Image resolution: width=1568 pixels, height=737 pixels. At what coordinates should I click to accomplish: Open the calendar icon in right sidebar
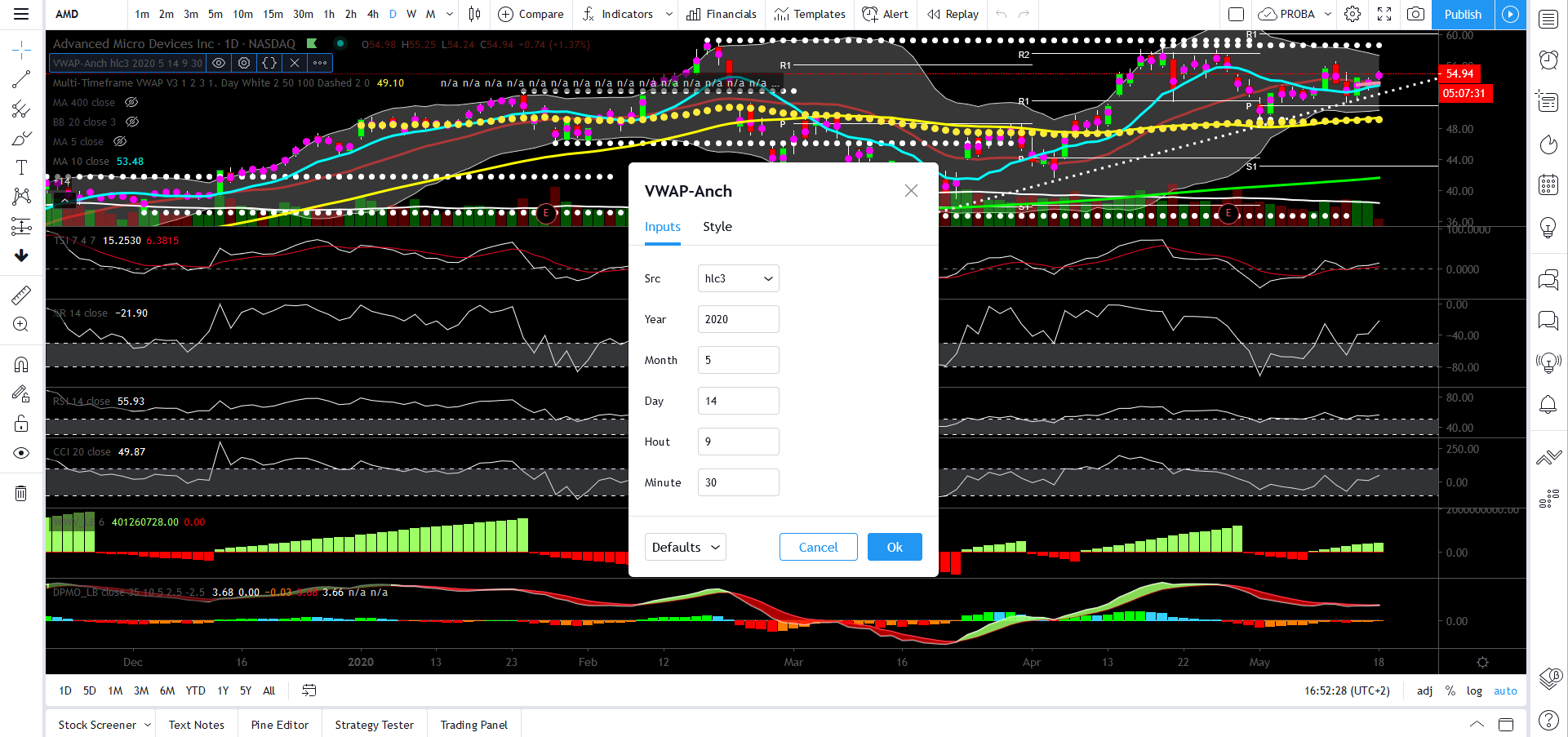coord(1548,185)
